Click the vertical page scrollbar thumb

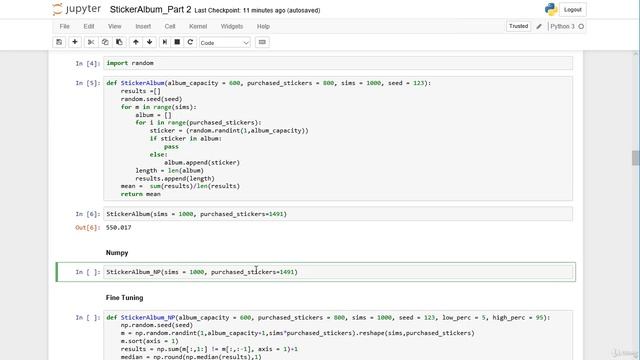[635, 158]
